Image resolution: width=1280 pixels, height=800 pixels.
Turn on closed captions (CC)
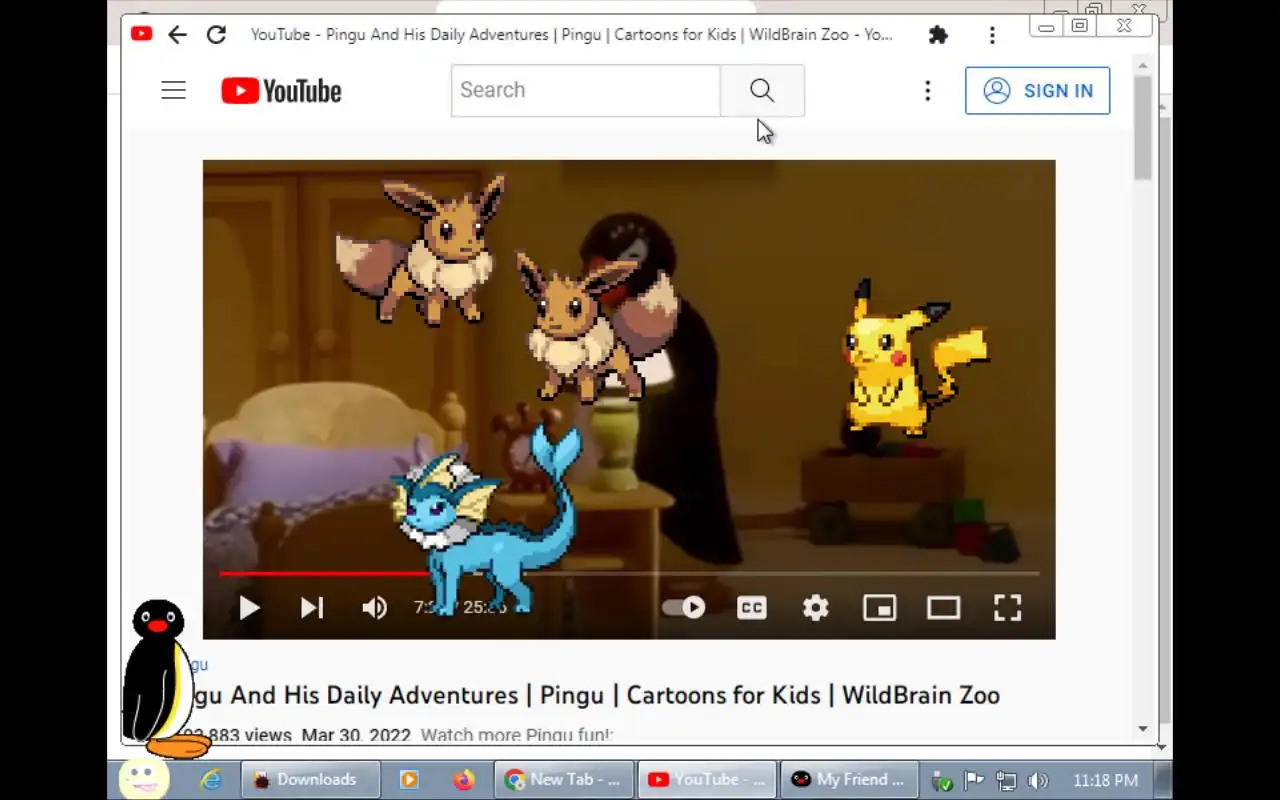coord(752,608)
